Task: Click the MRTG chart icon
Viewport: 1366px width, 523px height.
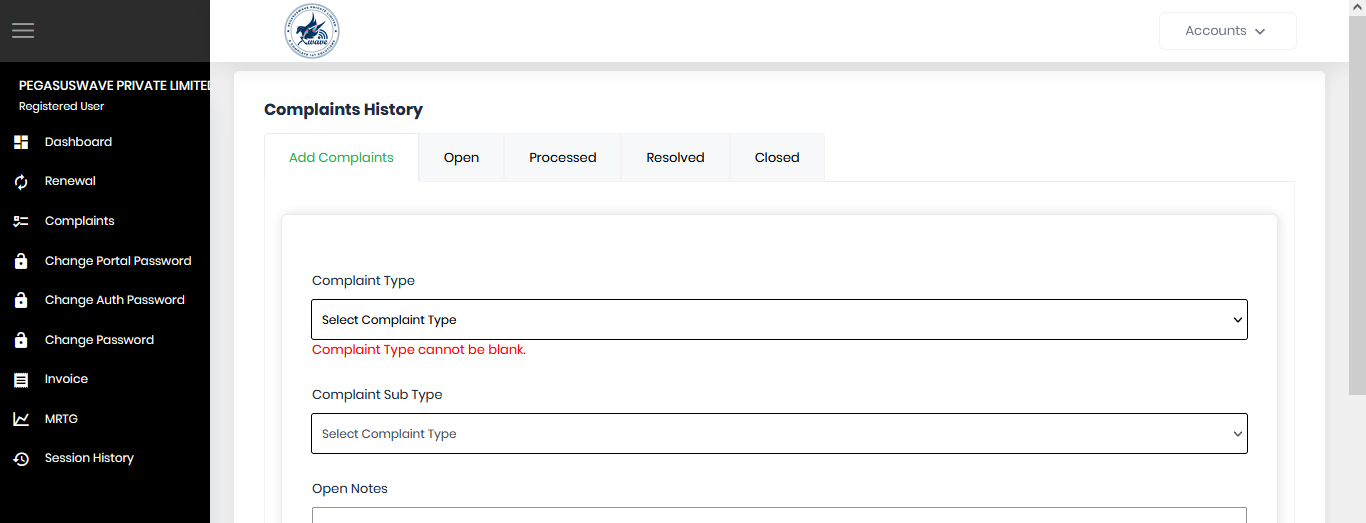Action: click(21, 419)
